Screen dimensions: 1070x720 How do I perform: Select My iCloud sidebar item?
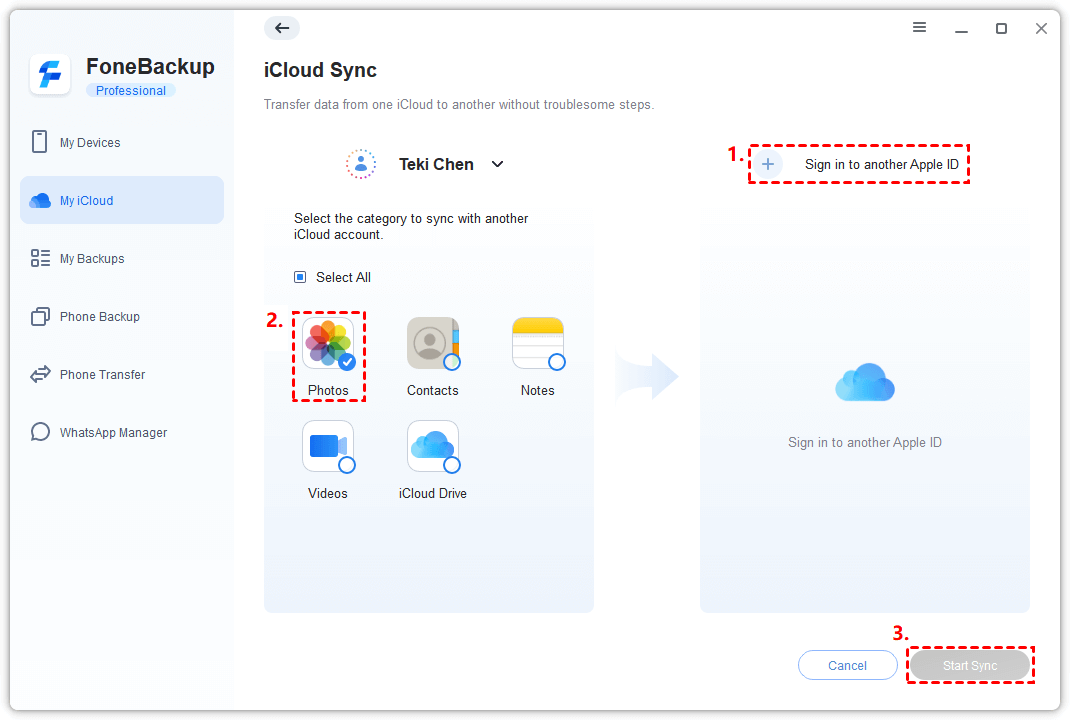121,200
